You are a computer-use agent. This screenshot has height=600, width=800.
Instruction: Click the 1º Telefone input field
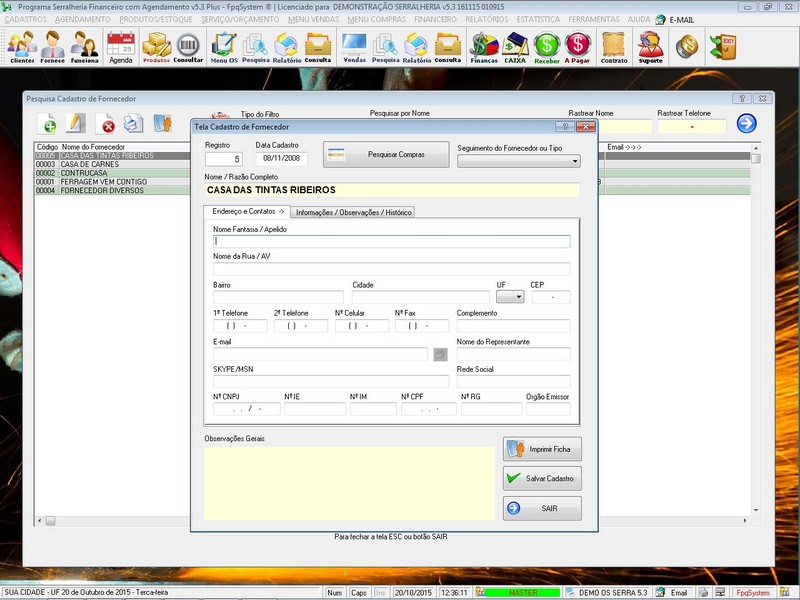(x=240, y=326)
